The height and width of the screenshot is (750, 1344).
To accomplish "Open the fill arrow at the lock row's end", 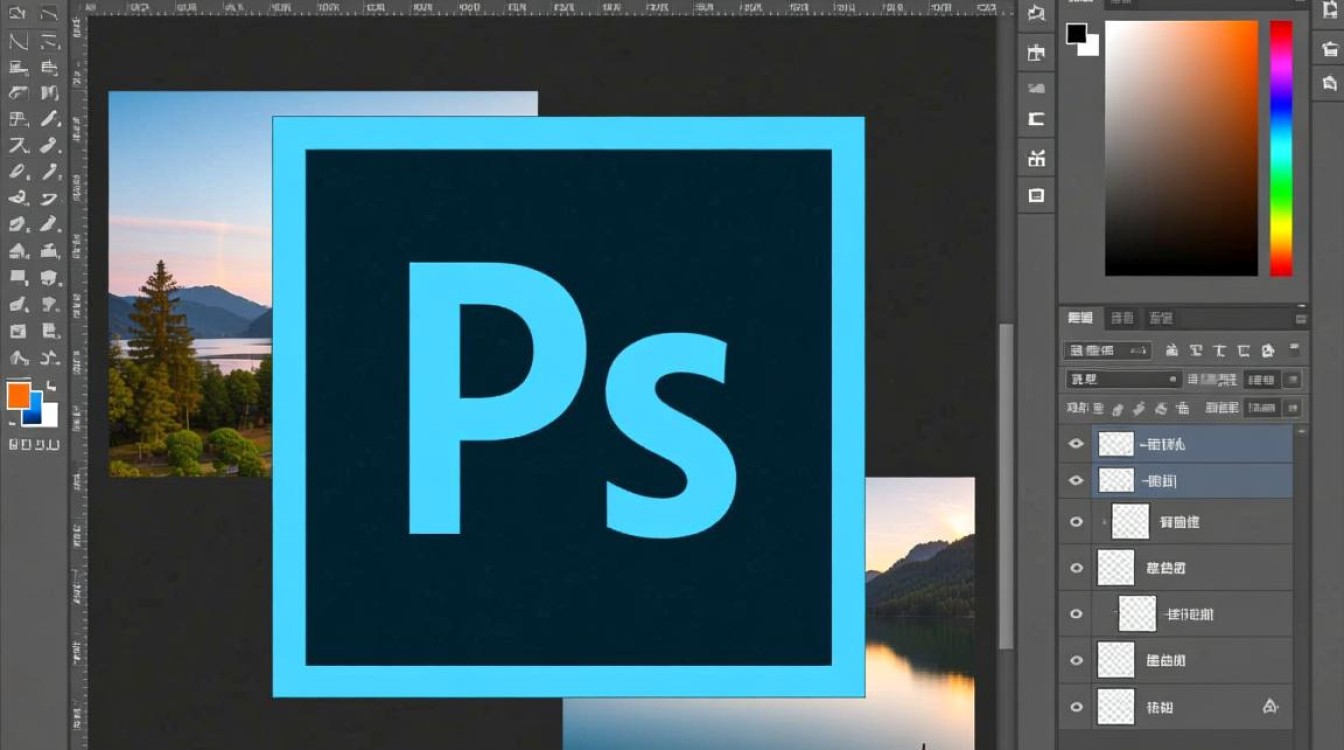I will pyautogui.click(x=1292, y=408).
